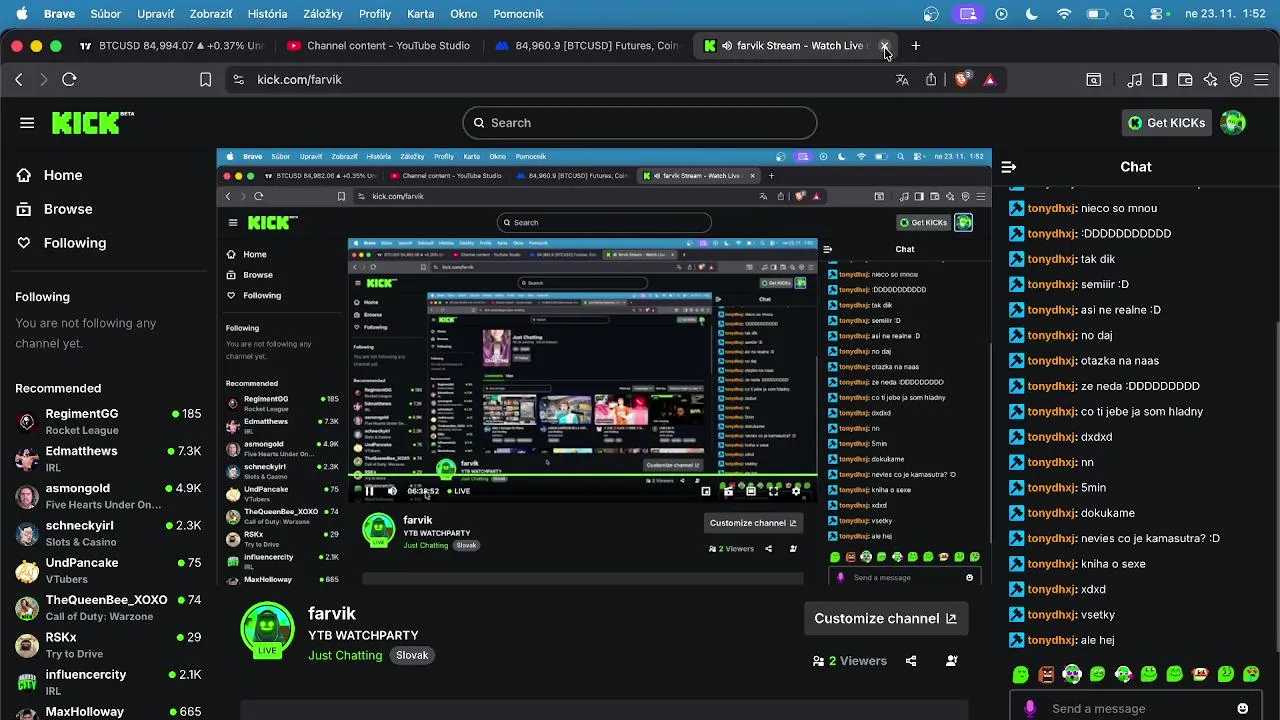Open the Brave Wallet icon
Screen dimensions: 1280x720
click(1185, 80)
